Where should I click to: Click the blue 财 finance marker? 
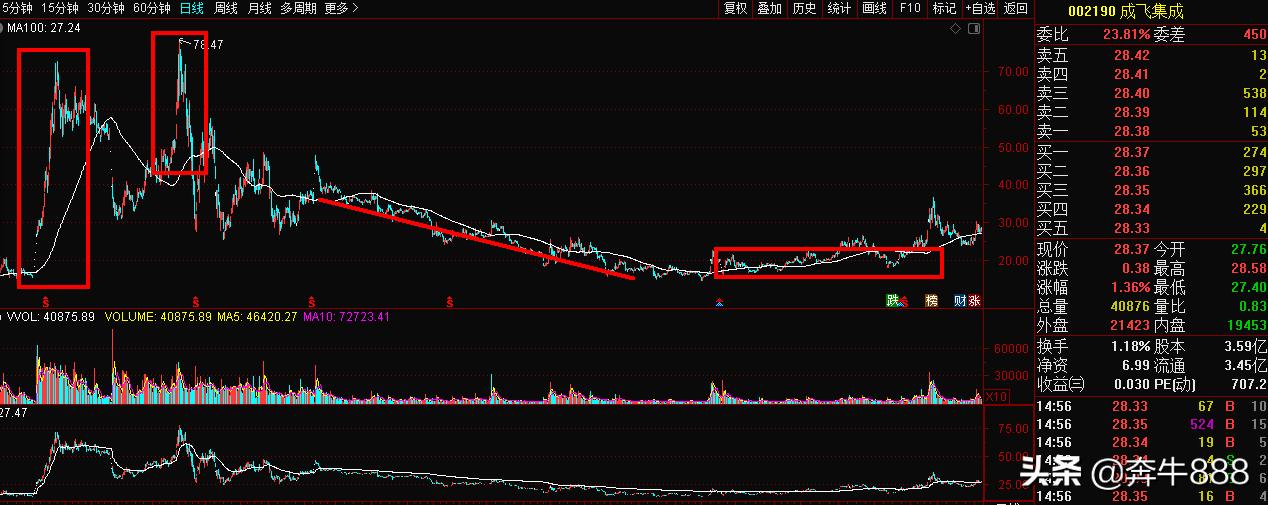click(x=960, y=300)
